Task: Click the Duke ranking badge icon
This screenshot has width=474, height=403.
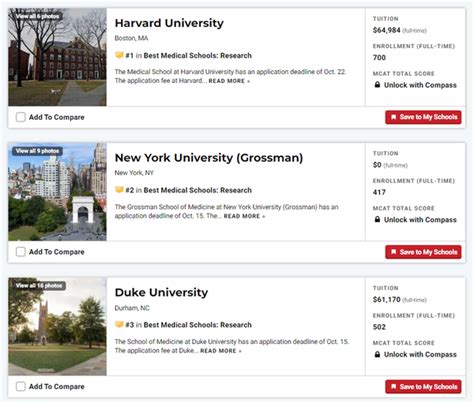Action: click(x=119, y=324)
